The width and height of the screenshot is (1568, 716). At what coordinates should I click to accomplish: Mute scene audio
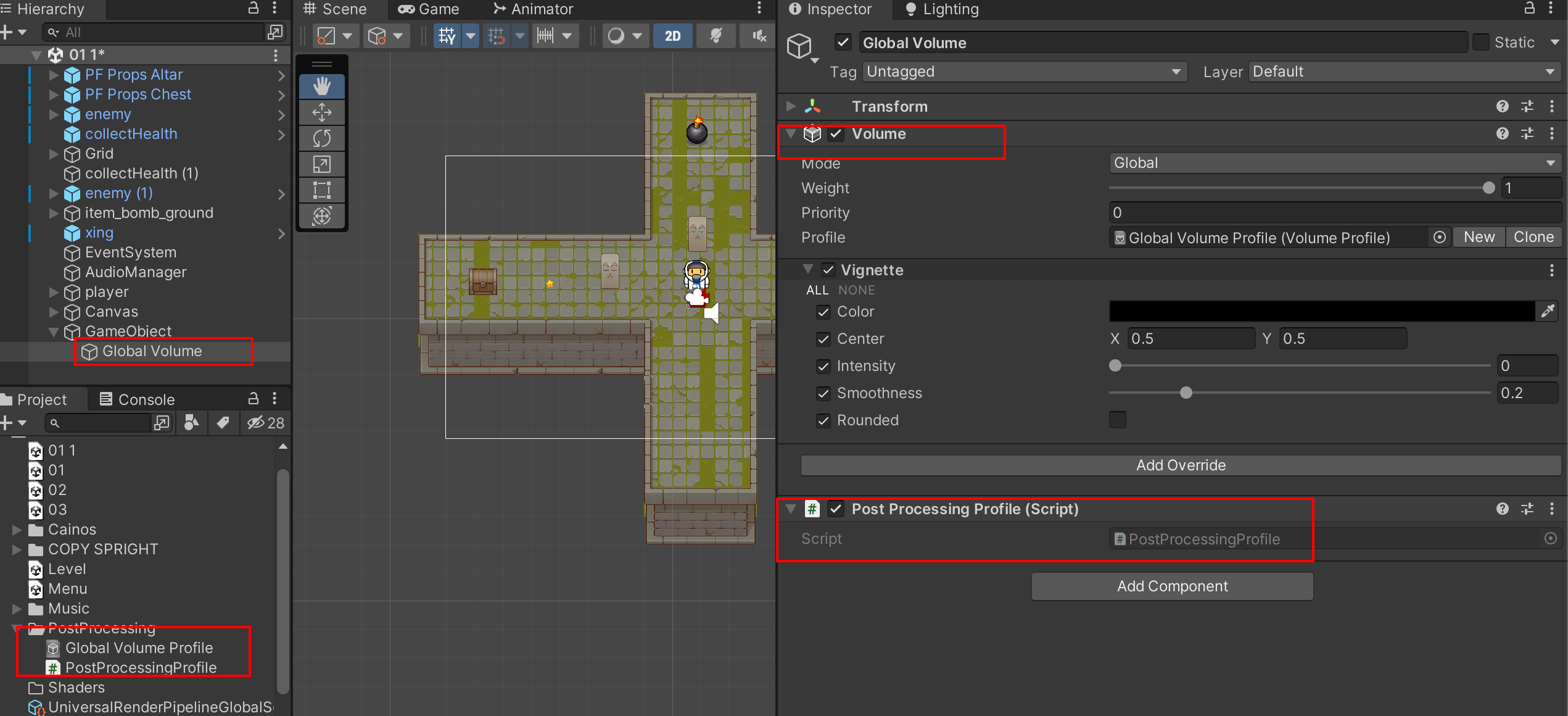(757, 35)
